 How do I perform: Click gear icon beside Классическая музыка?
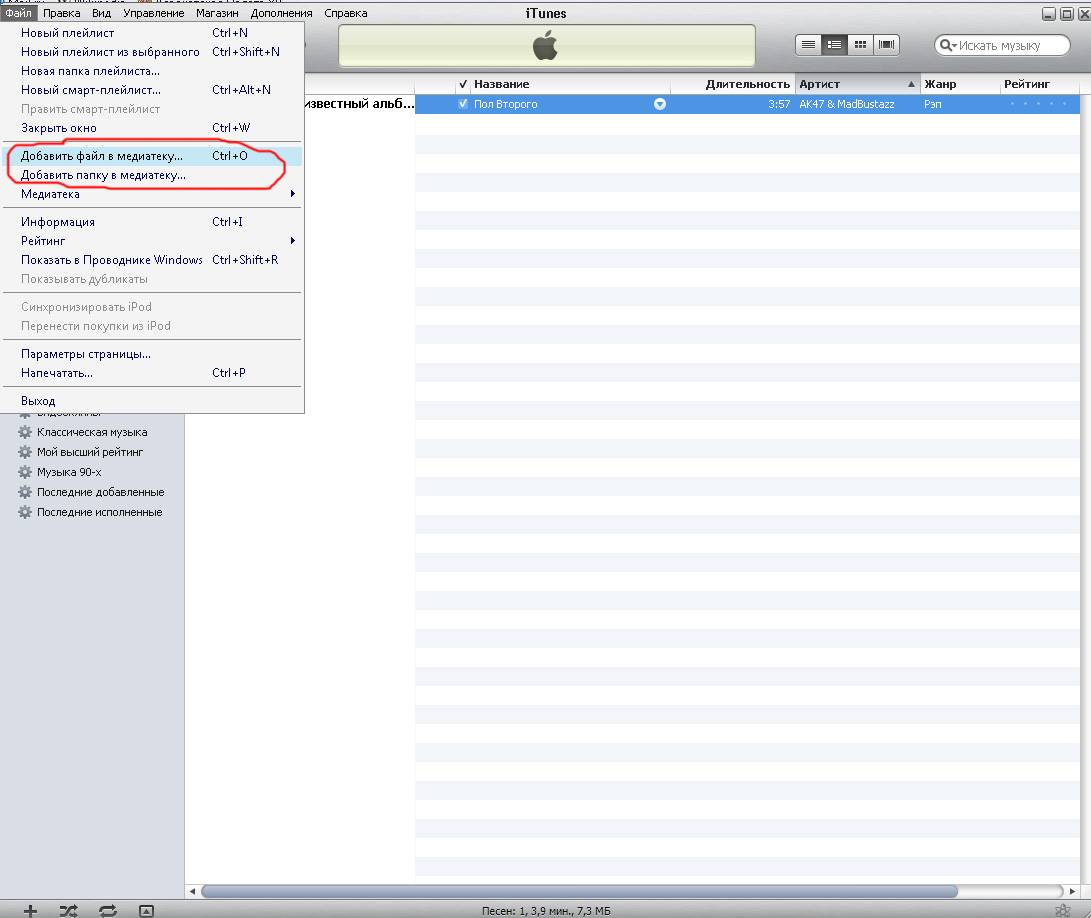(25, 432)
